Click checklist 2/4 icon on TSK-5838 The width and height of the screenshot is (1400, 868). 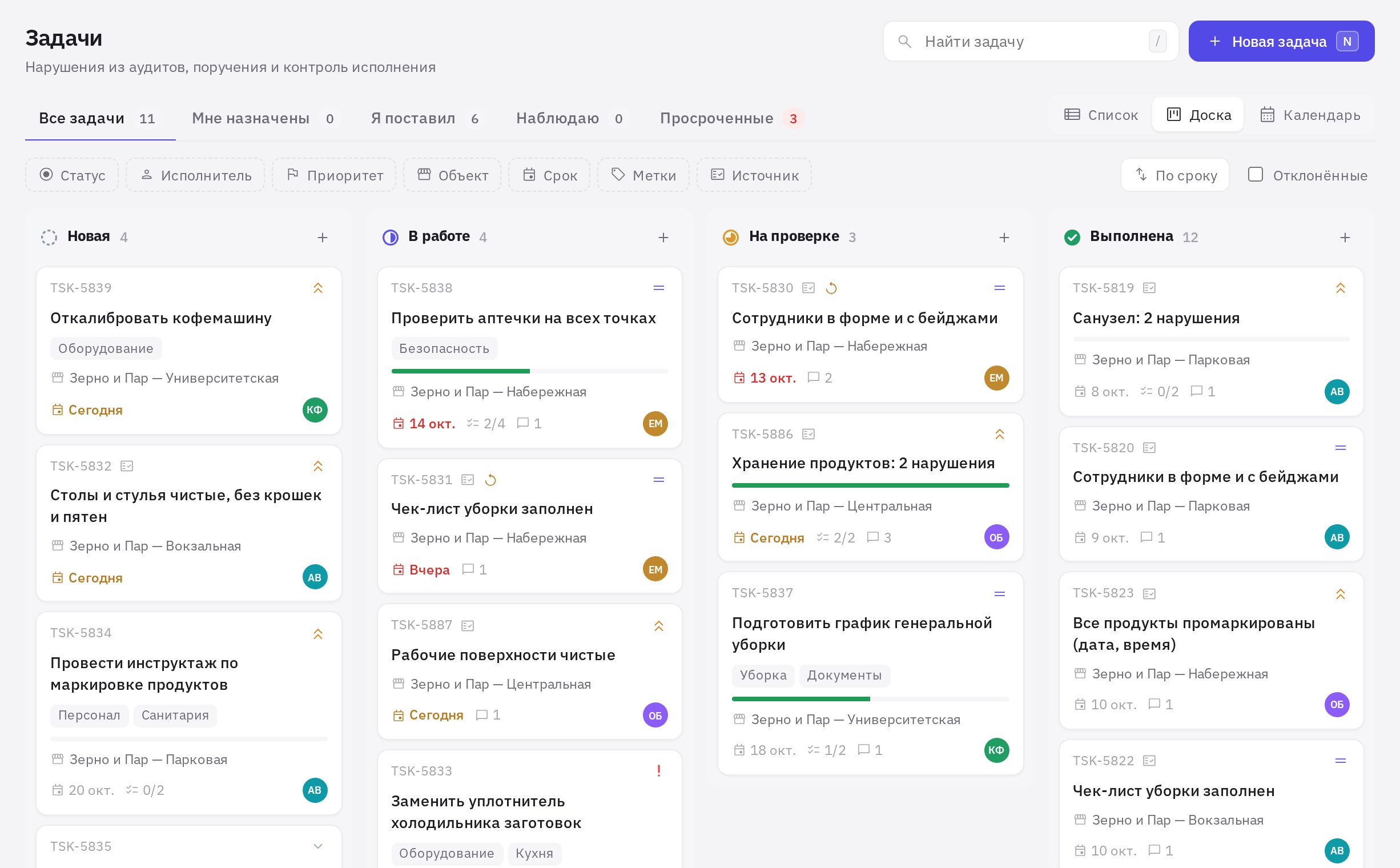(473, 424)
